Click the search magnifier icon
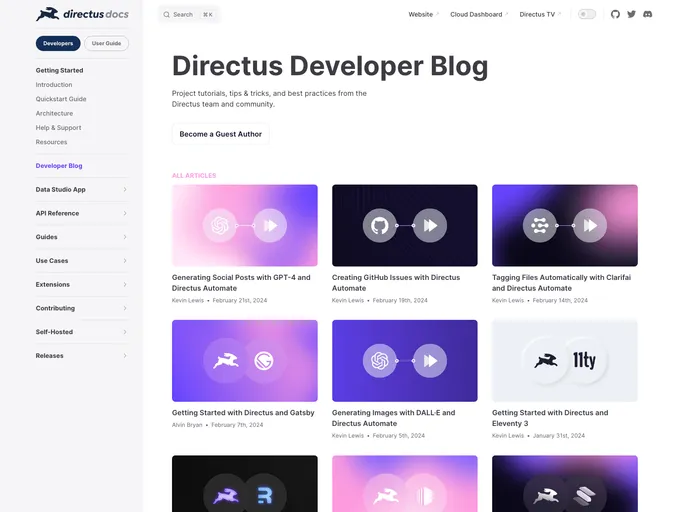The height and width of the screenshot is (512, 688). (166, 14)
